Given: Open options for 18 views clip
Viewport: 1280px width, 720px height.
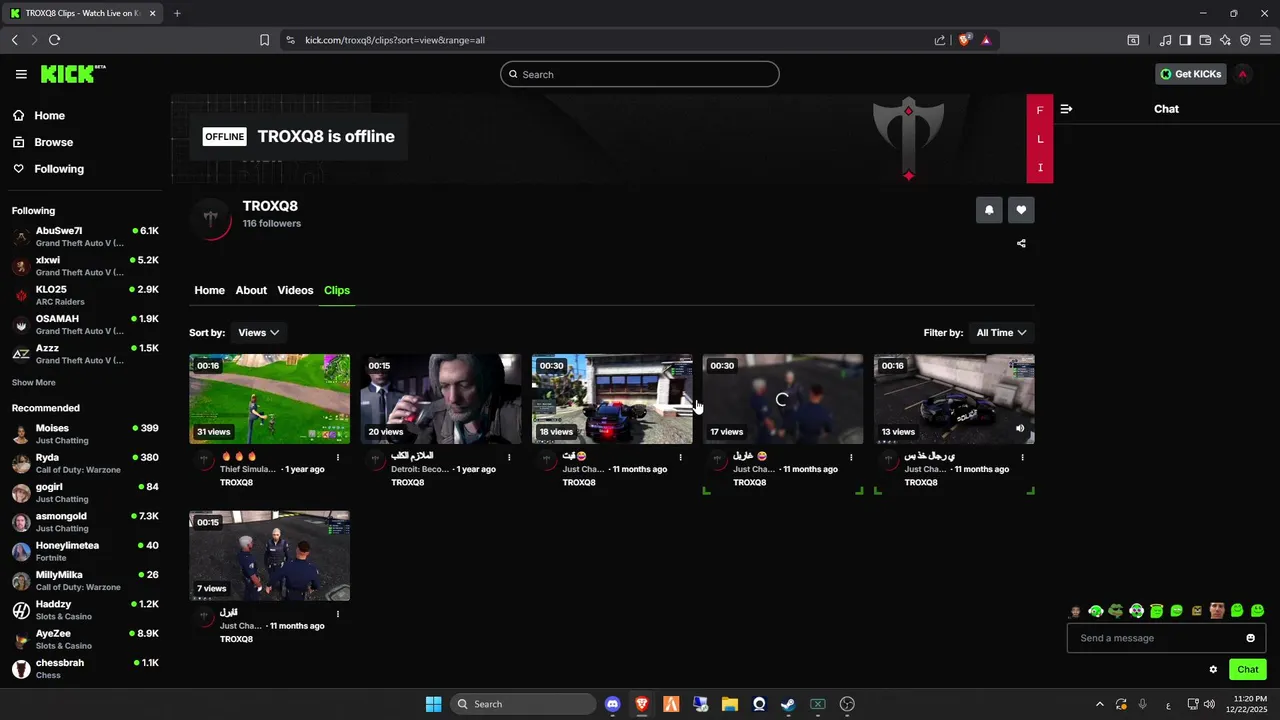Looking at the screenshot, I should (x=680, y=457).
